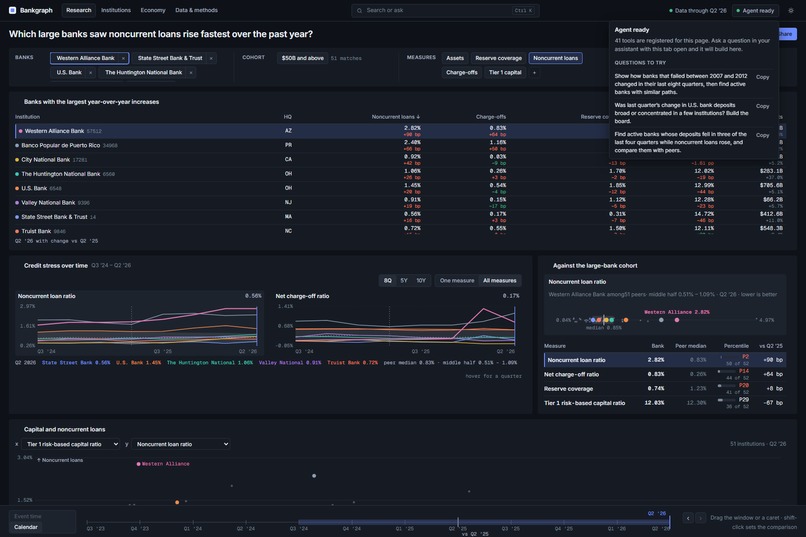Select the 5Y time range
806x537 pixels.
click(x=404, y=281)
